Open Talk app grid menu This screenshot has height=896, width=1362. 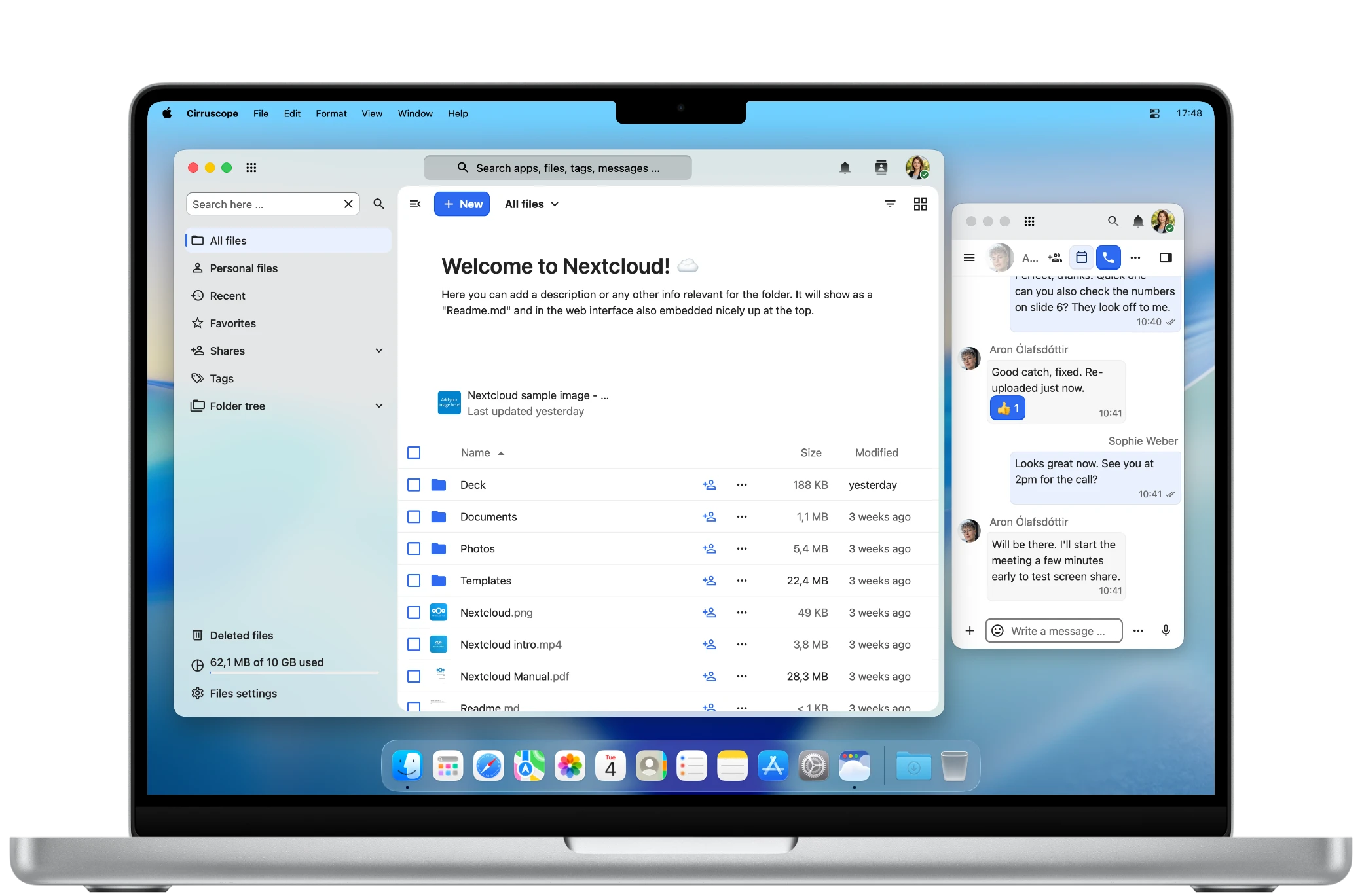[x=1029, y=221]
